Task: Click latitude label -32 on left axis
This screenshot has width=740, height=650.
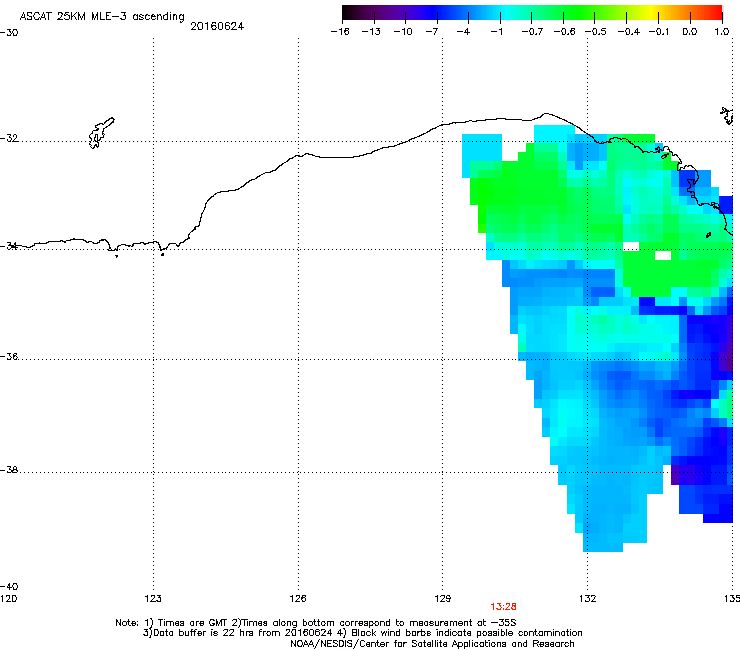Action: click(9, 138)
